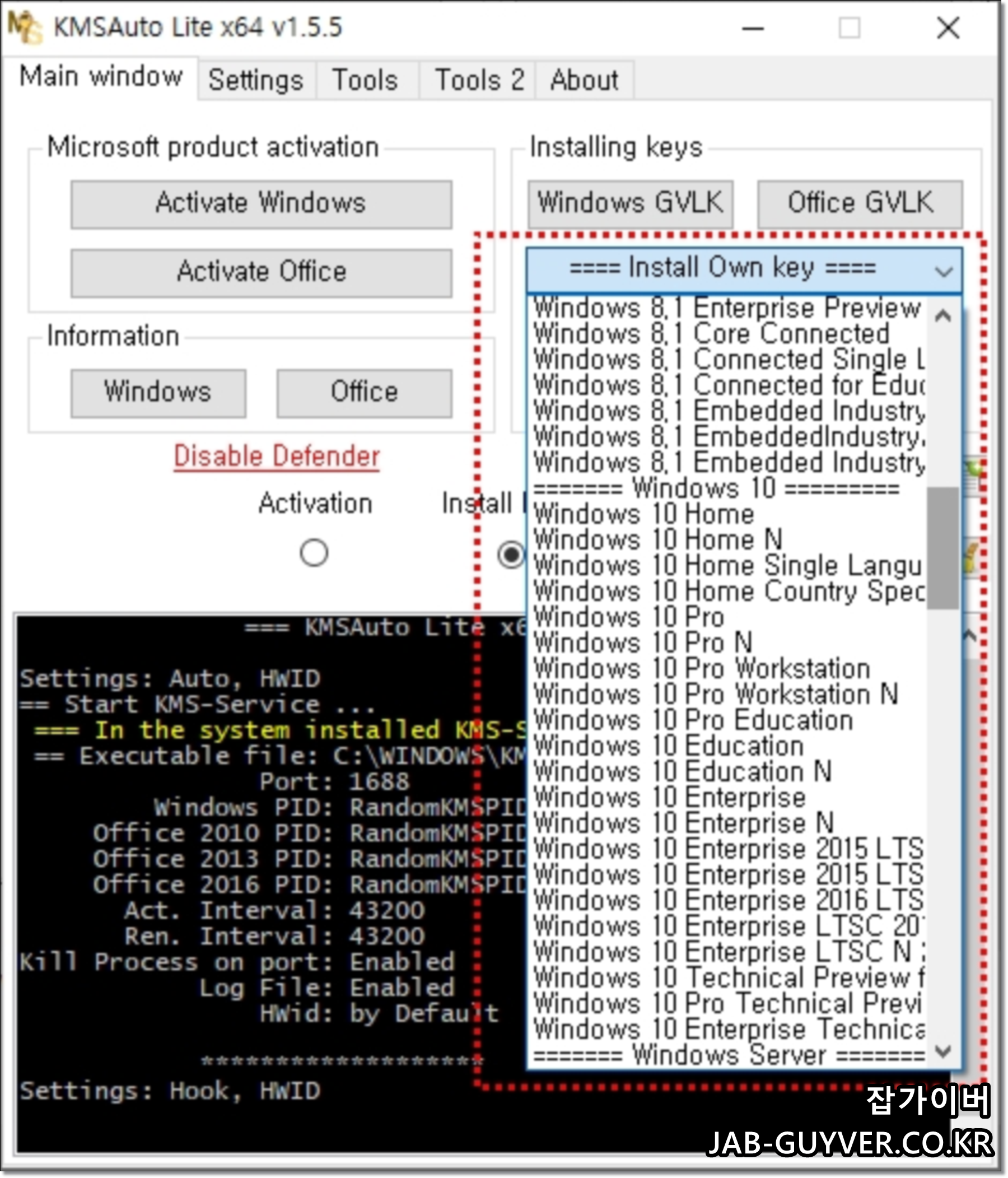Screen dimensions: 1008x1178
Task: Click the dropdown list scroll-up arrow
Action: (x=943, y=315)
